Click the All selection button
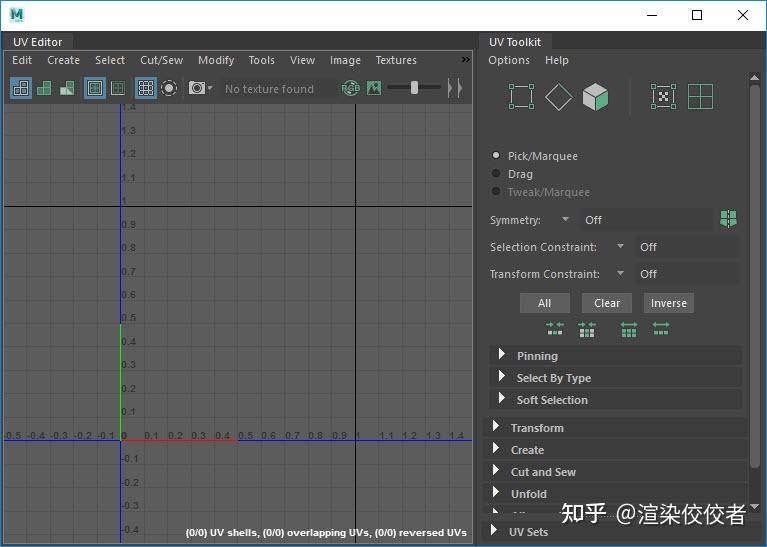Image resolution: width=767 pixels, height=547 pixels. [x=544, y=303]
